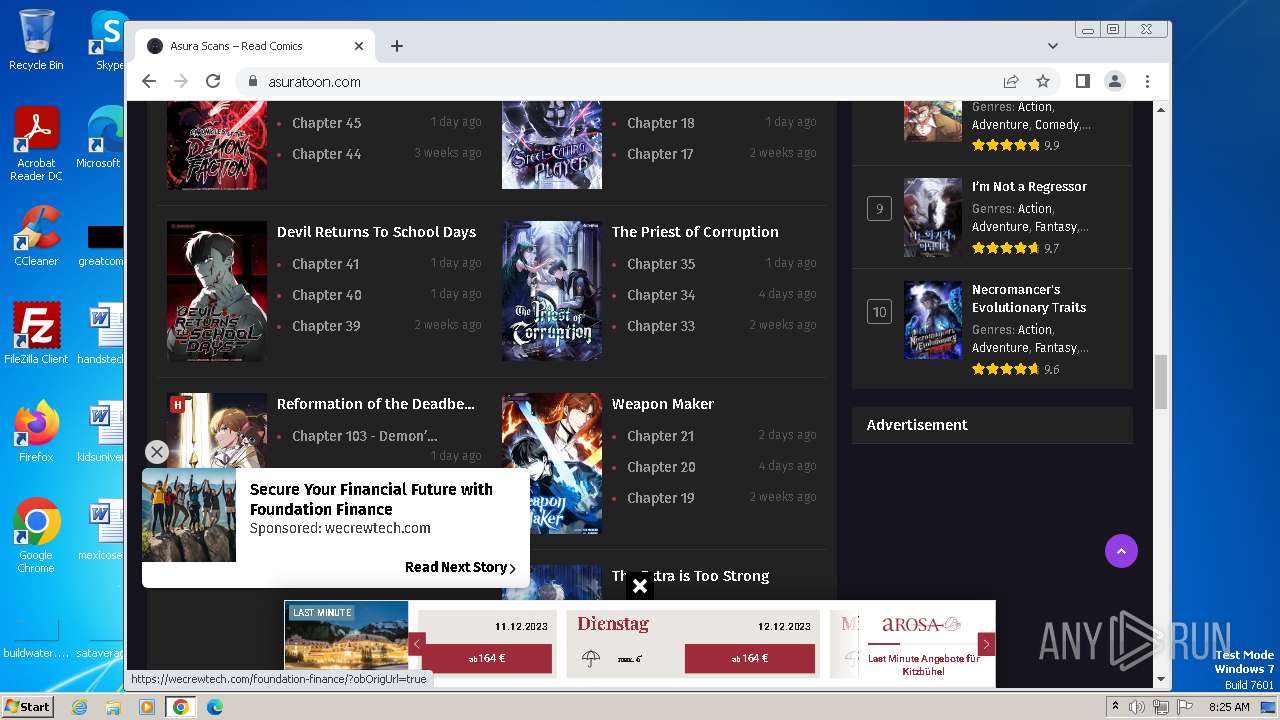Open Demon Faction Chapter 45

coord(326,123)
